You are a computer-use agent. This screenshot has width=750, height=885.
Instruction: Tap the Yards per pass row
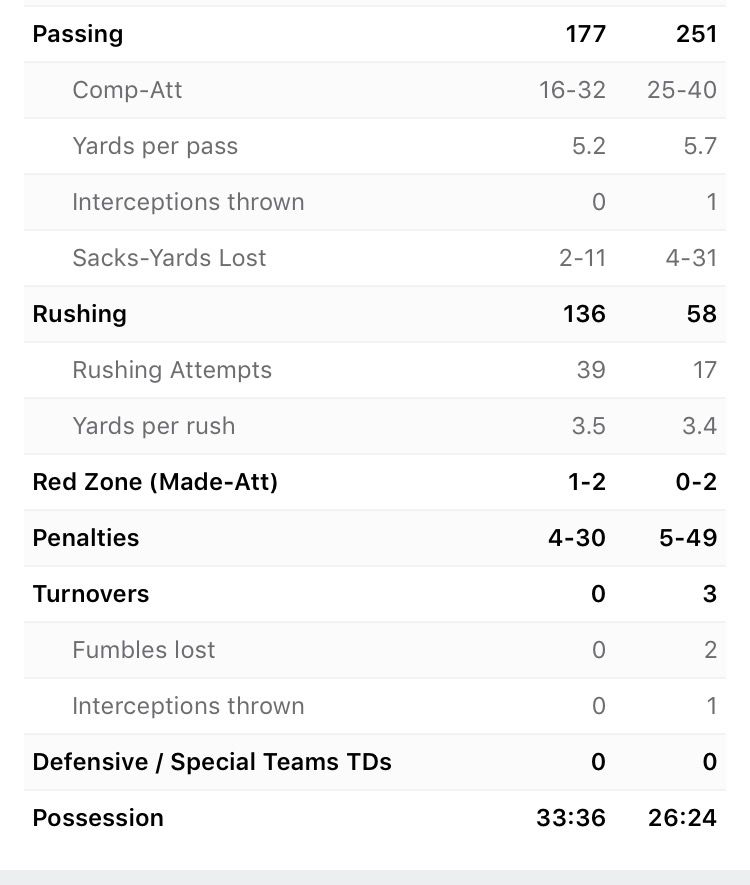click(375, 146)
